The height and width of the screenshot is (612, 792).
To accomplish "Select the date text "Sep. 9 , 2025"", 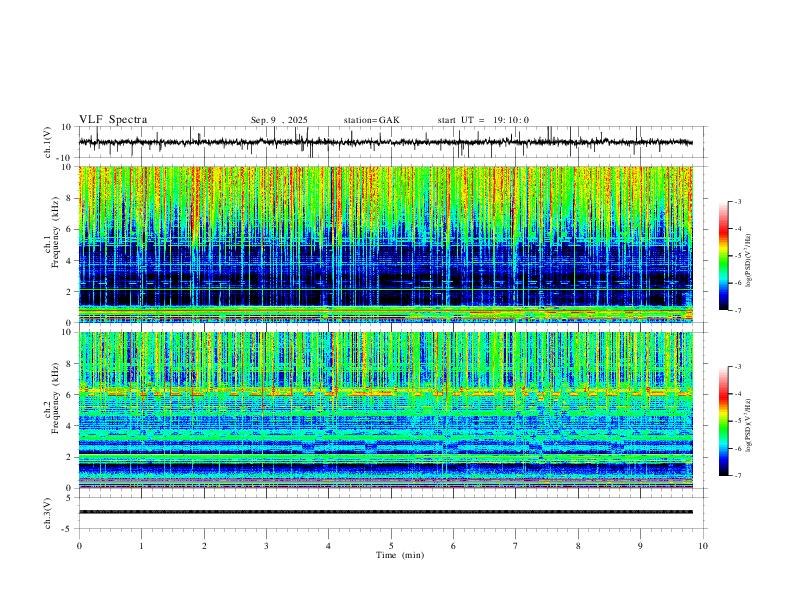I will click(x=279, y=120).
